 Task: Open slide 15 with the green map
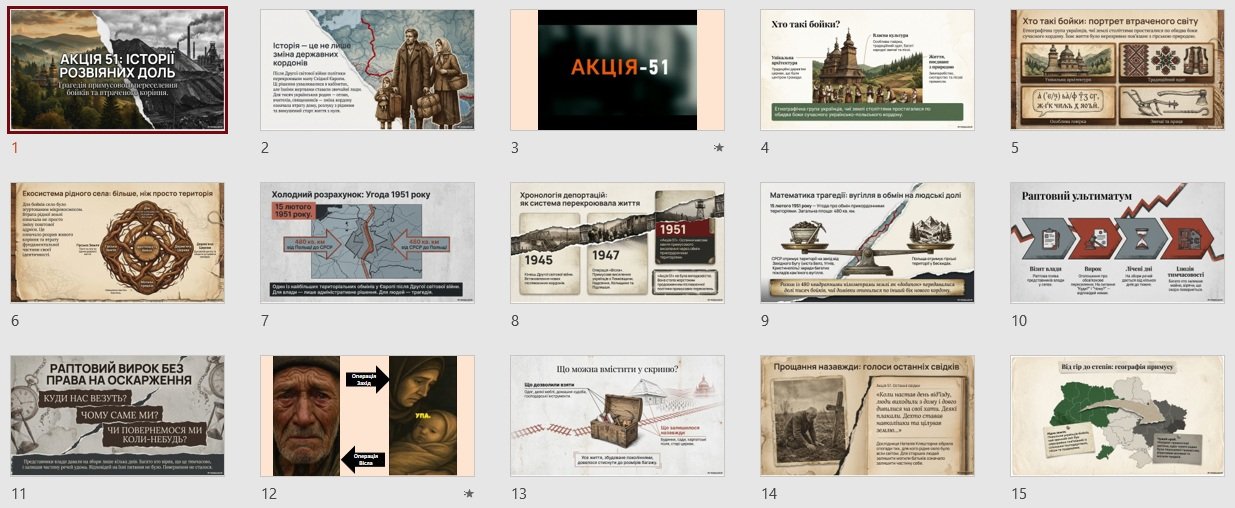pyautogui.click(x=1117, y=415)
